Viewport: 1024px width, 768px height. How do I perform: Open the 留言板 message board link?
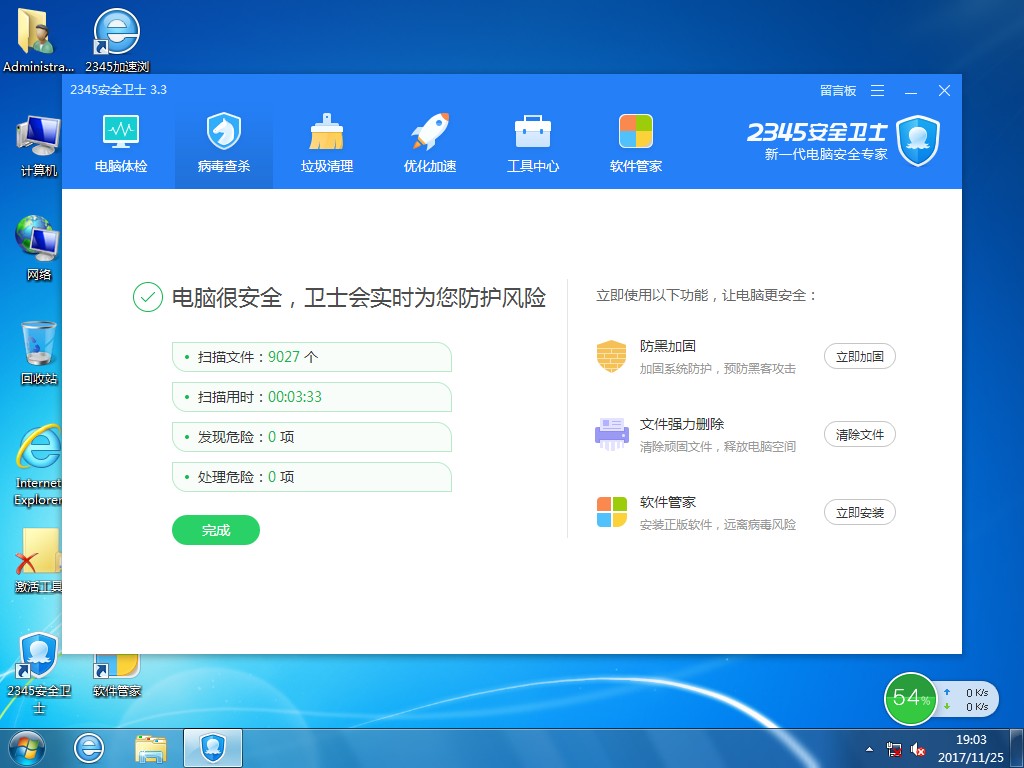pyautogui.click(x=838, y=91)
